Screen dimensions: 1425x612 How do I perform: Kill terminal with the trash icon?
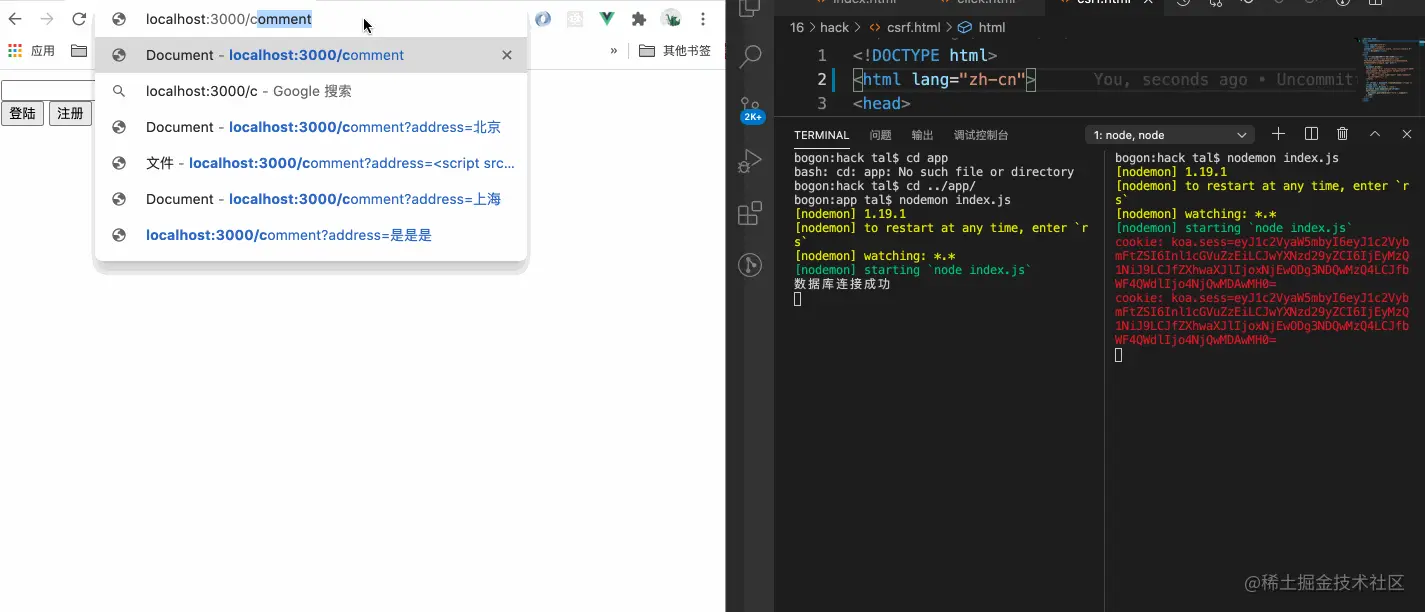tap(1343, 134)
